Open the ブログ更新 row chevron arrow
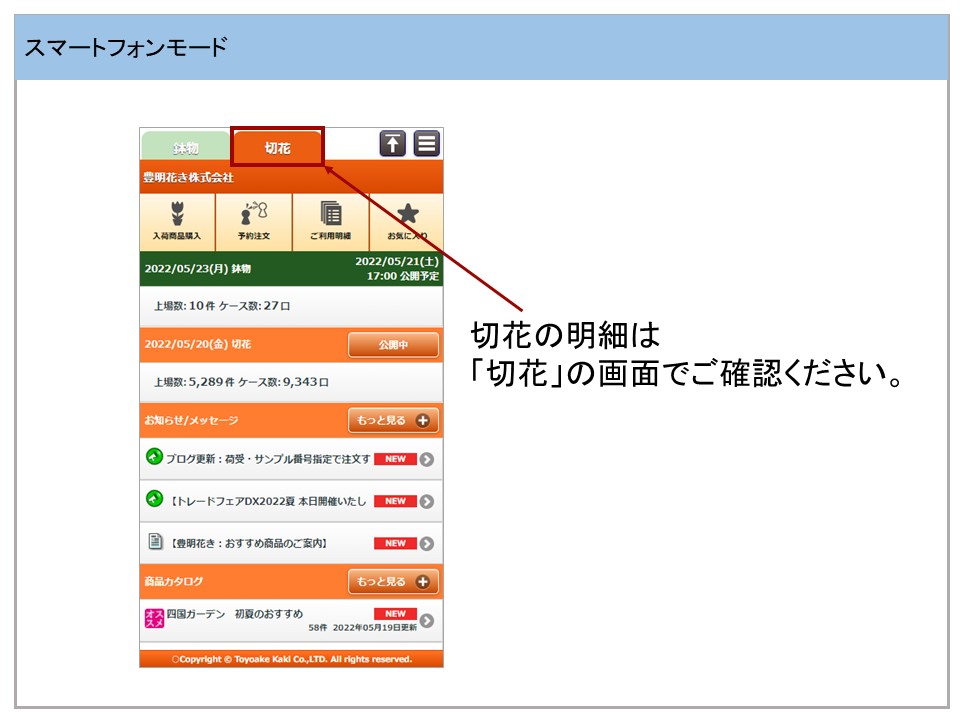 [427, 459]
